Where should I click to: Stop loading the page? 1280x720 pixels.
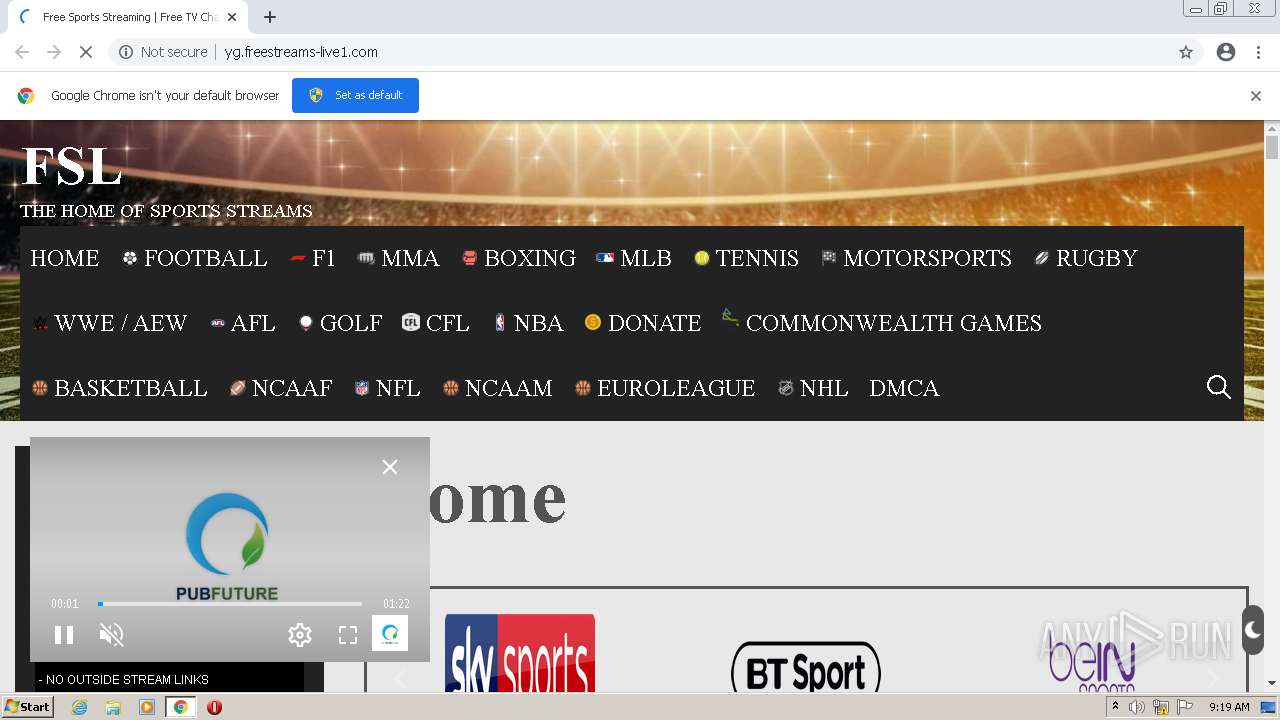click(86, 52)
